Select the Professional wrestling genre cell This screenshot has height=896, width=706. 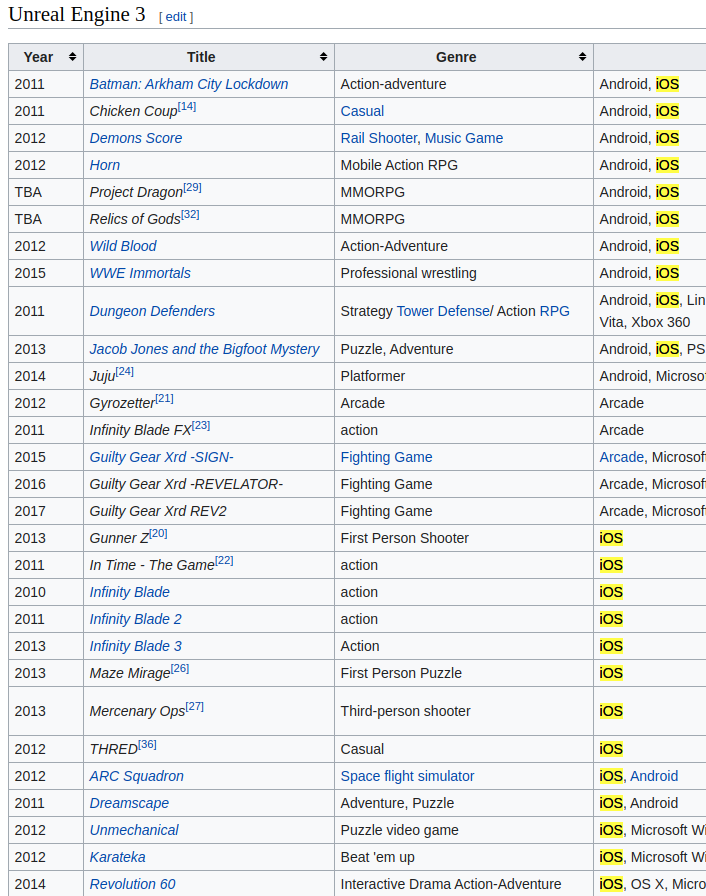click(x=464, y=273)
